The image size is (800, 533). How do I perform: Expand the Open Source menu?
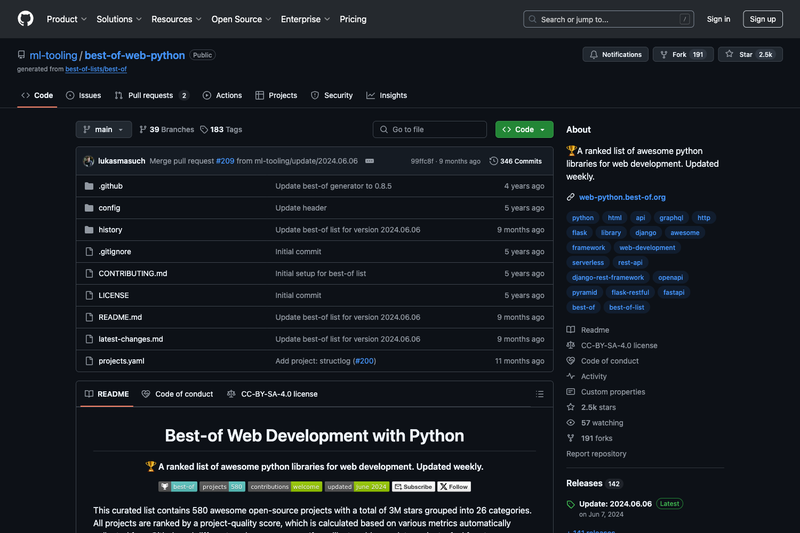(x=241, y=19)
